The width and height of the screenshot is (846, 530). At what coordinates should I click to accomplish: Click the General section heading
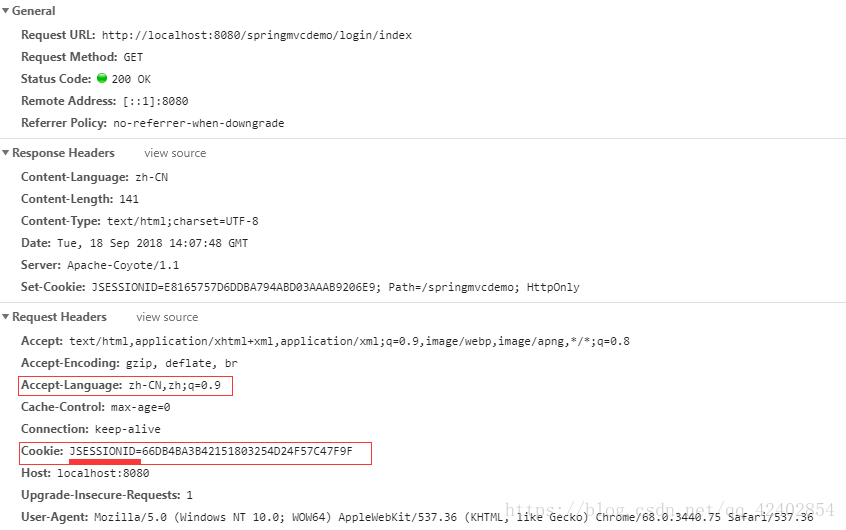(33, 11)
